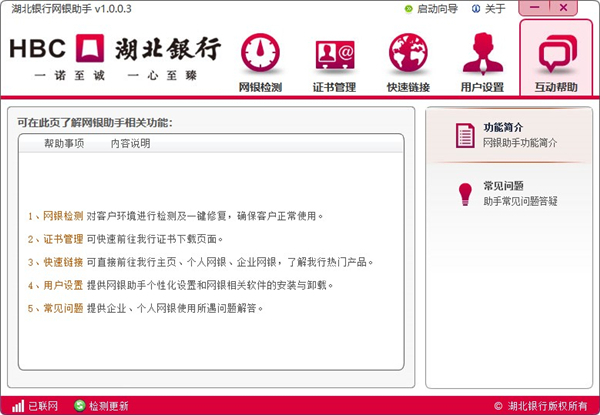Click the orange 网银检测 list entry

pyautogui.click(x=63, y=216)
